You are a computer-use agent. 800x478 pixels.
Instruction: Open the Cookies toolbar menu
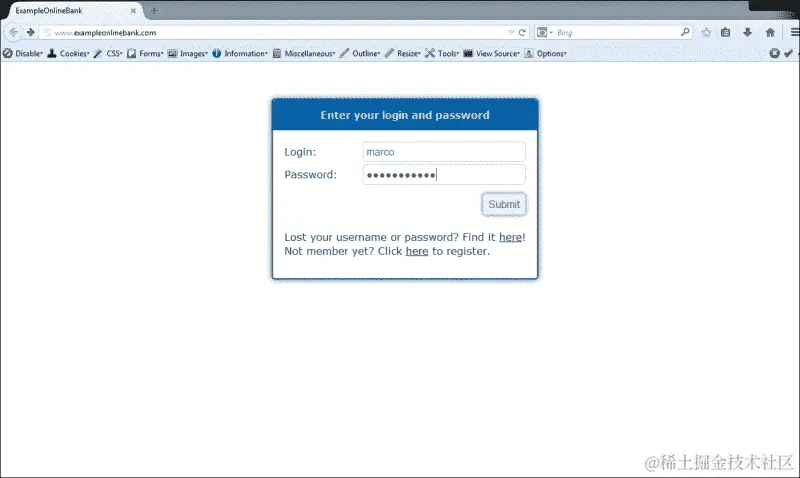coord(68,53)
